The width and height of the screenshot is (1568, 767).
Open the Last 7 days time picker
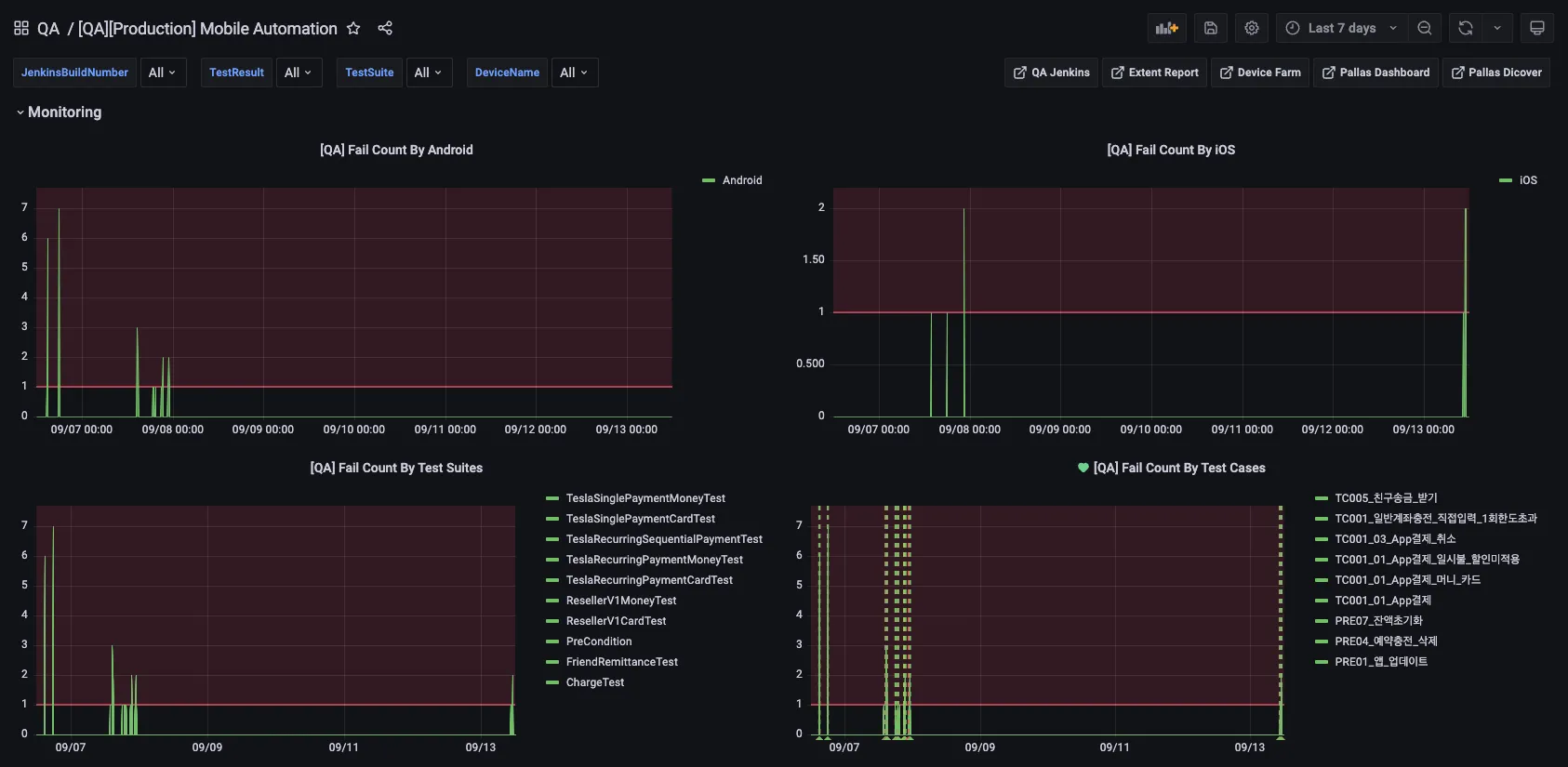coord(1341,28)
